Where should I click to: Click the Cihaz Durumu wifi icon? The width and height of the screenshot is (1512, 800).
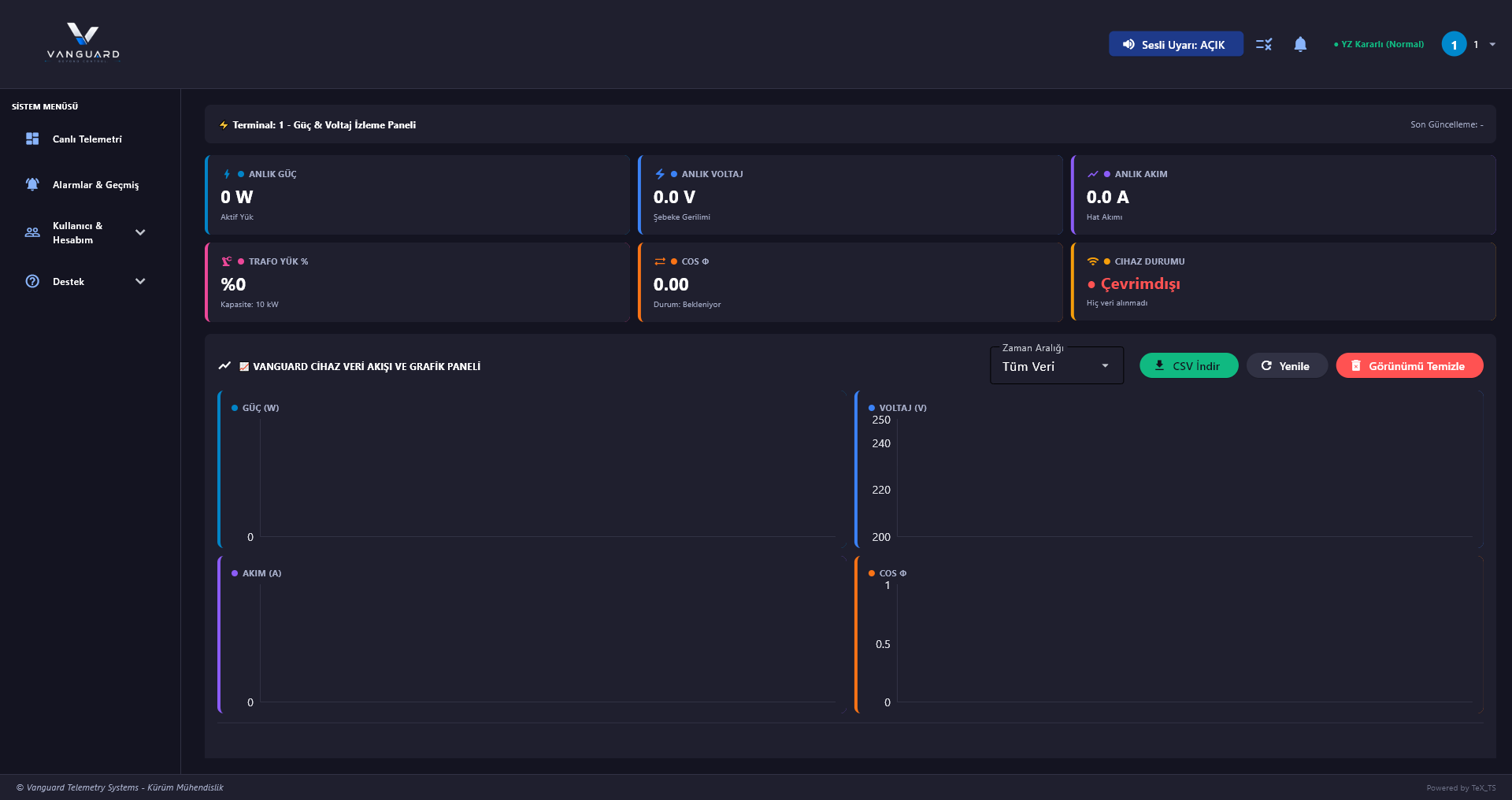(x=1093, y=261)
